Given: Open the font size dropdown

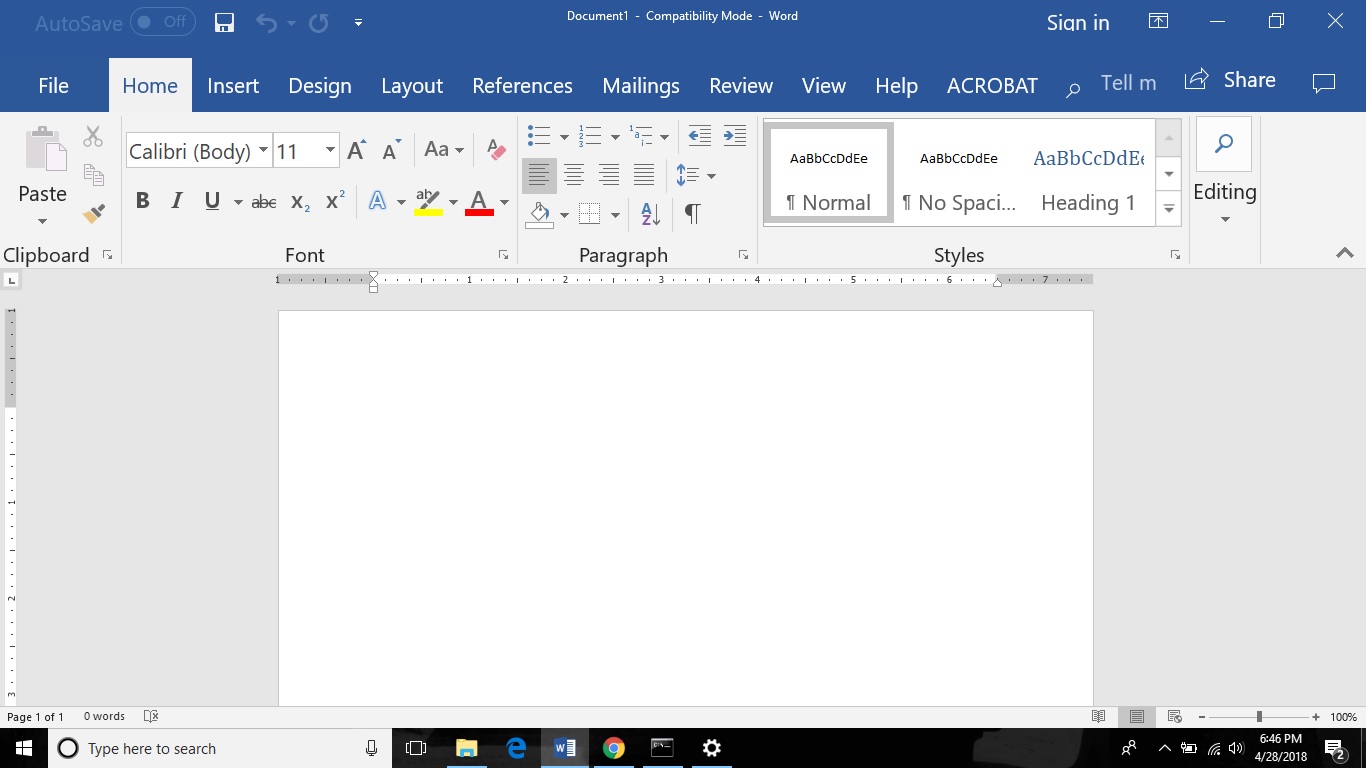Looking at the screenshot, I should coord(330,150).
